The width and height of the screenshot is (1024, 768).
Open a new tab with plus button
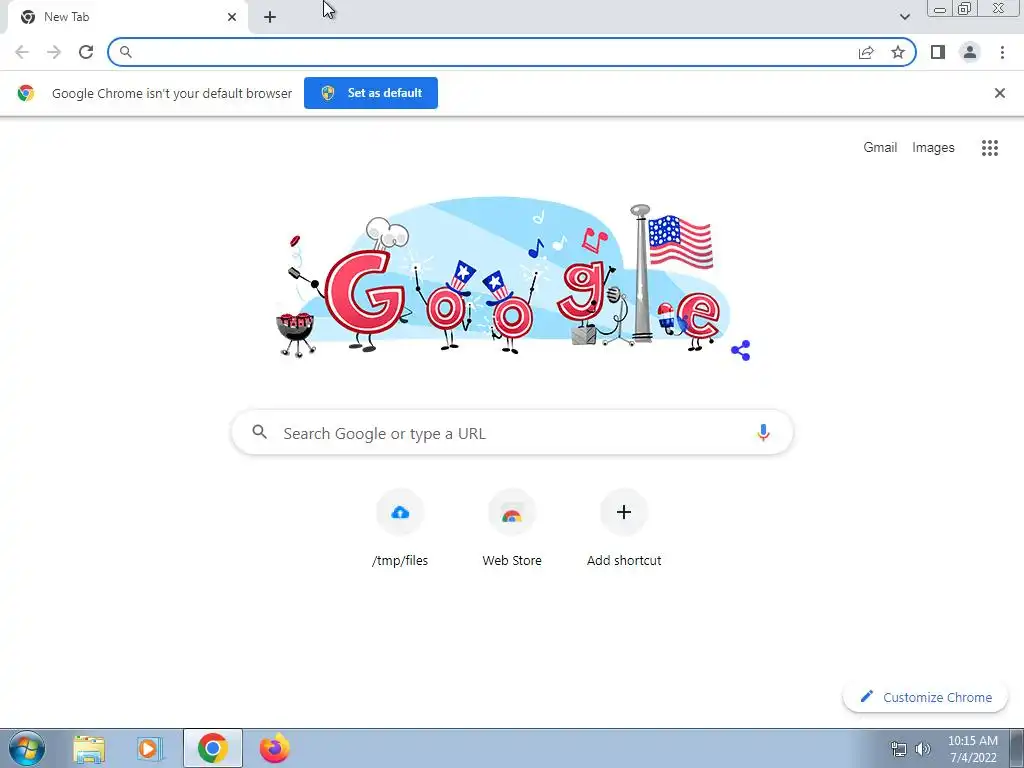coord(270,17)
